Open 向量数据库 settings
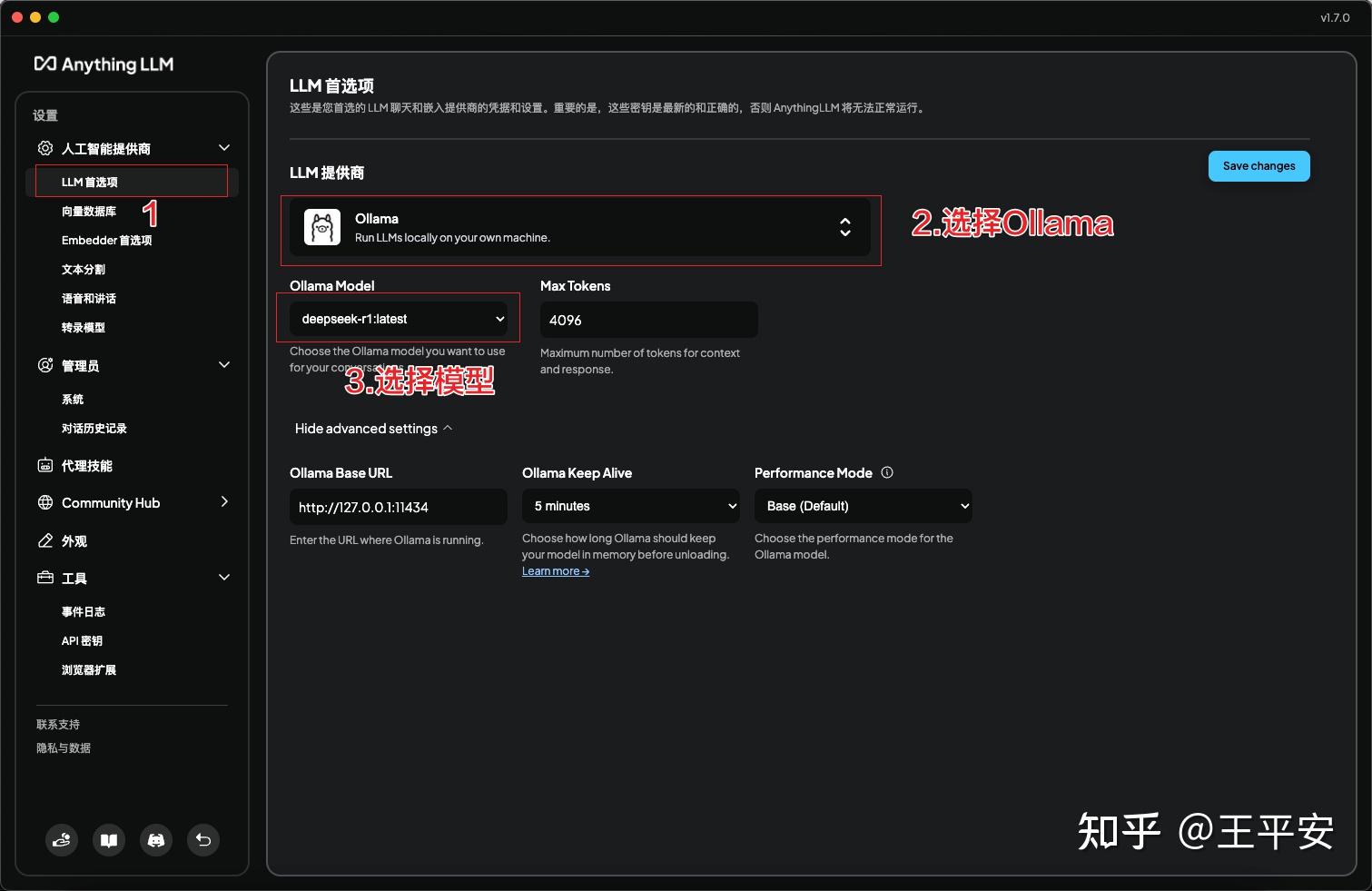The height and width of the screenshot is (891, 1372). tap(89, 211)
